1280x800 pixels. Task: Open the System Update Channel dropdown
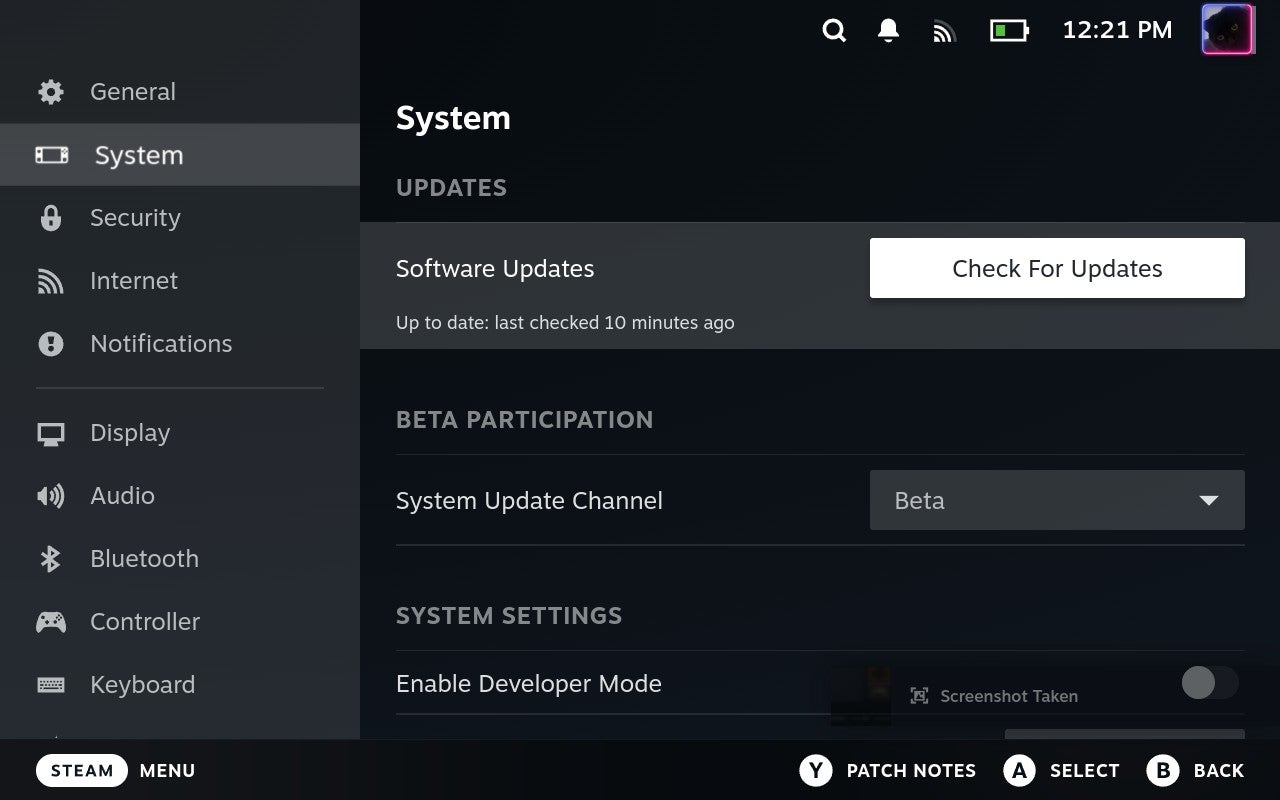[1057, 500]
